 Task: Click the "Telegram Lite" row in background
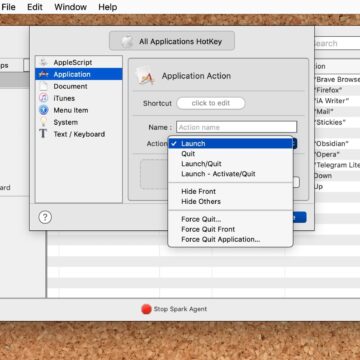[x=337, y=165]
